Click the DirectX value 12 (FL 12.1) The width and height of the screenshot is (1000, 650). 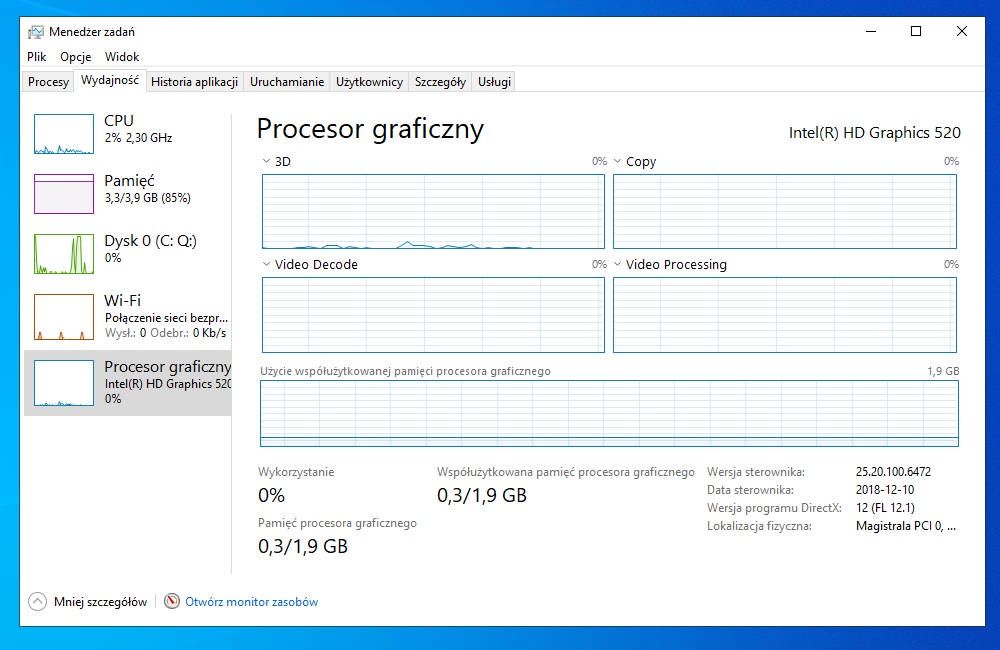pos(885,508)
